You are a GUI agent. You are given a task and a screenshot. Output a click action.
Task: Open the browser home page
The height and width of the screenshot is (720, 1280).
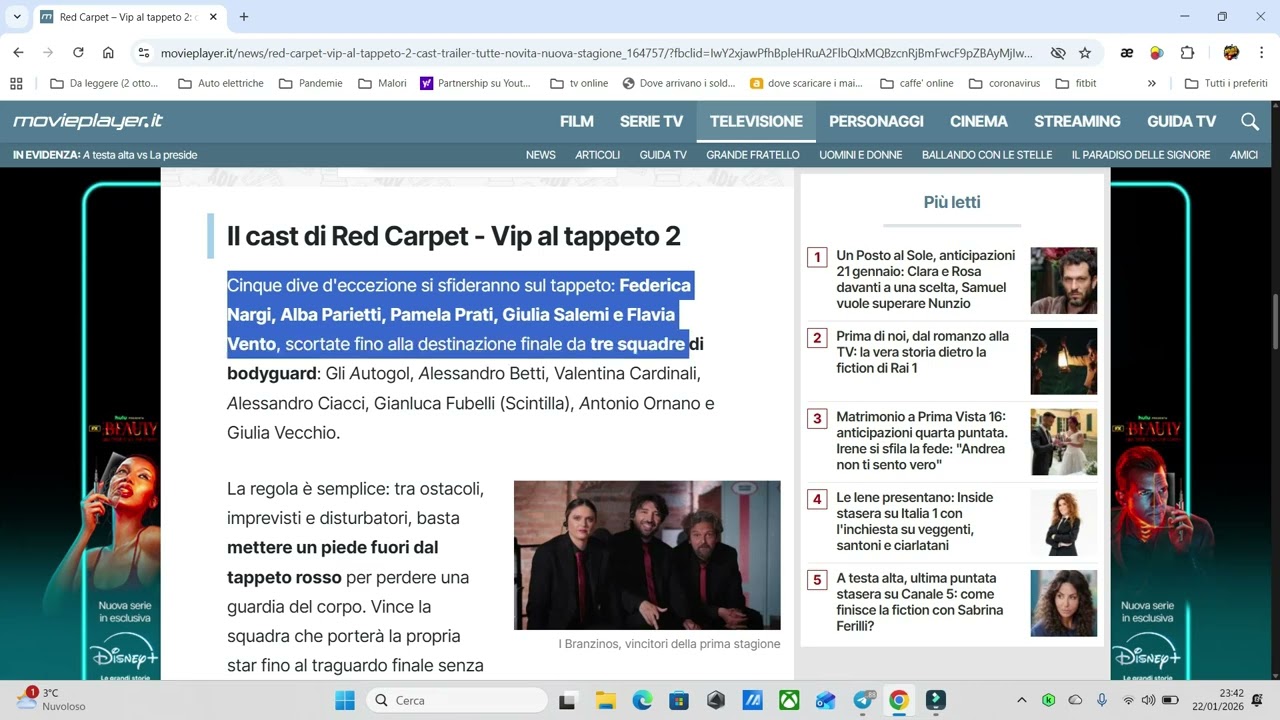coord(108,53)
